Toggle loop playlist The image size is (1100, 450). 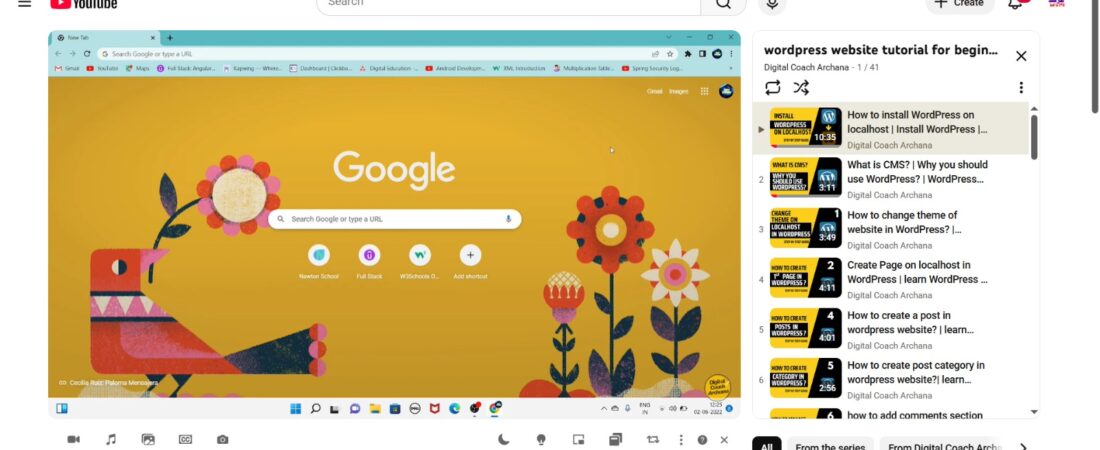tap(772, 88)
